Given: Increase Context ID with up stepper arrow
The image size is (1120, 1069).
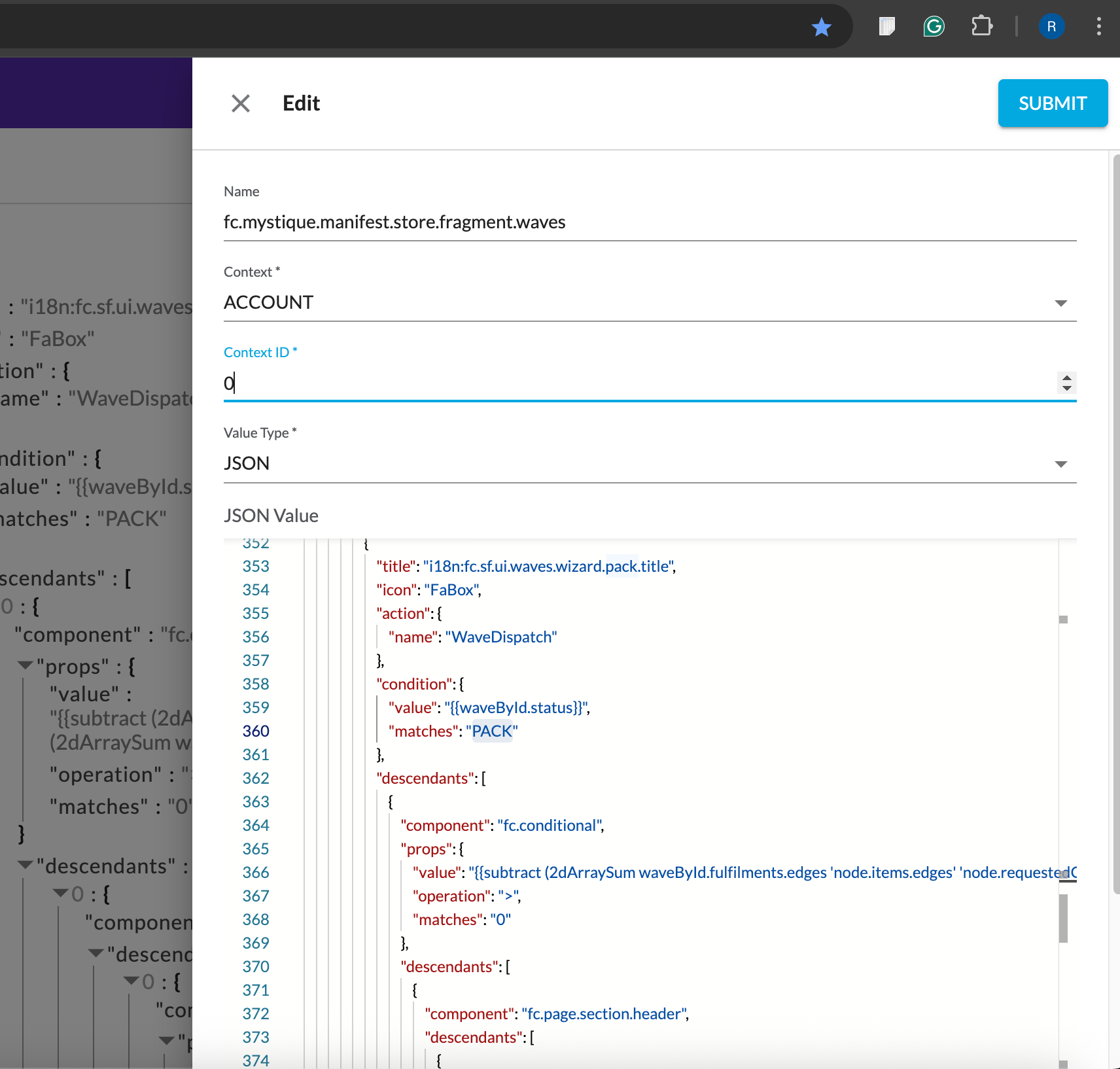Looking at the screenshot, I should pyautogui.click(x=1066, y=377).
